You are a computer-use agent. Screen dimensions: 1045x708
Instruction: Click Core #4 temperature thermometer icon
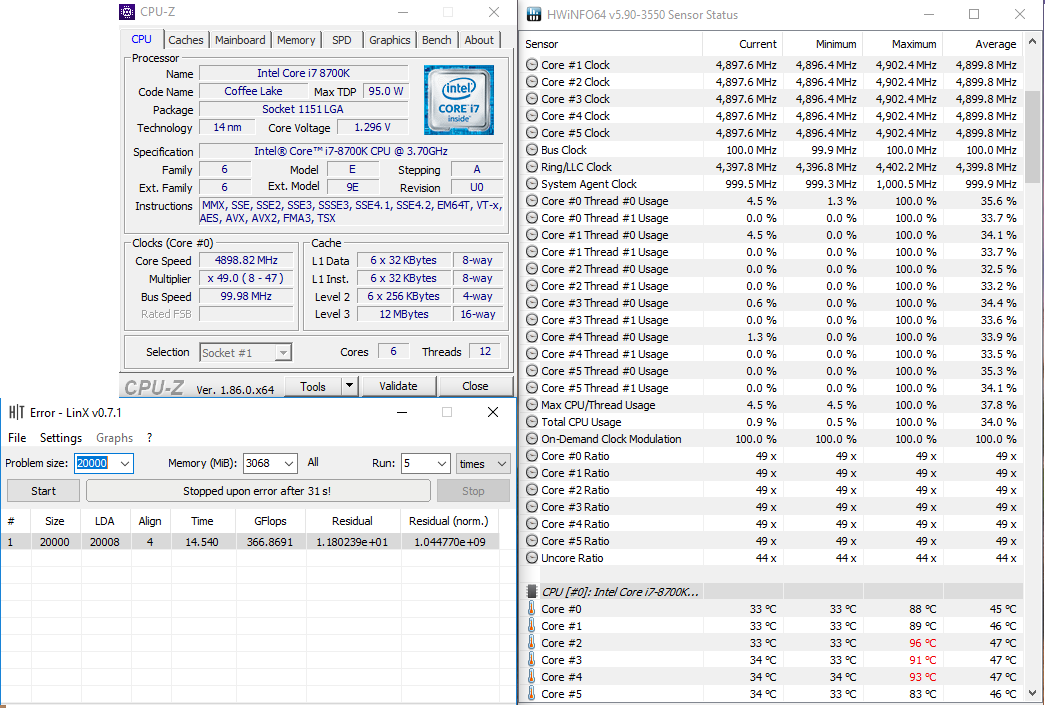pos(532,677)
